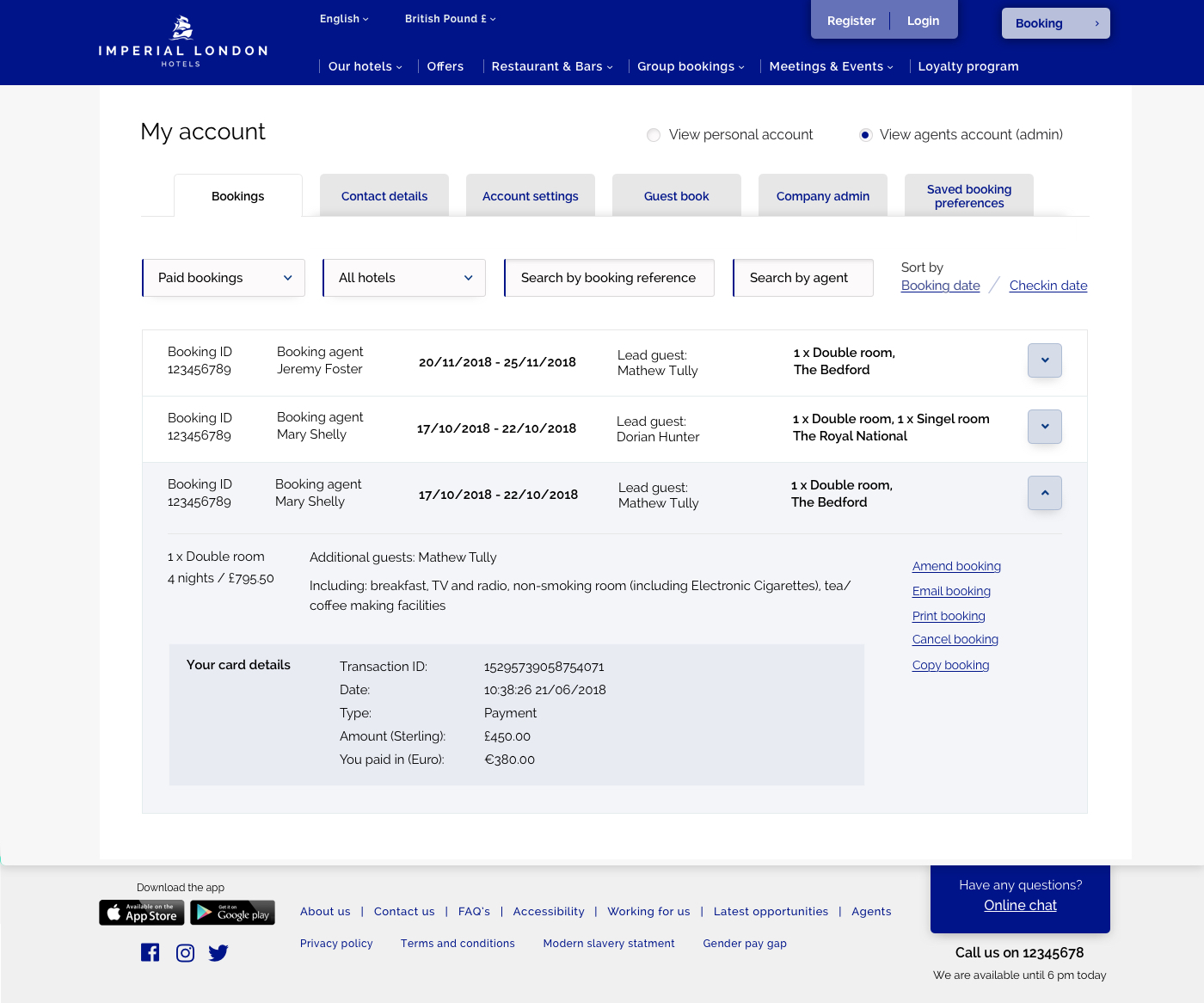Open the Instagram icon in footer

tap(185, 952)
